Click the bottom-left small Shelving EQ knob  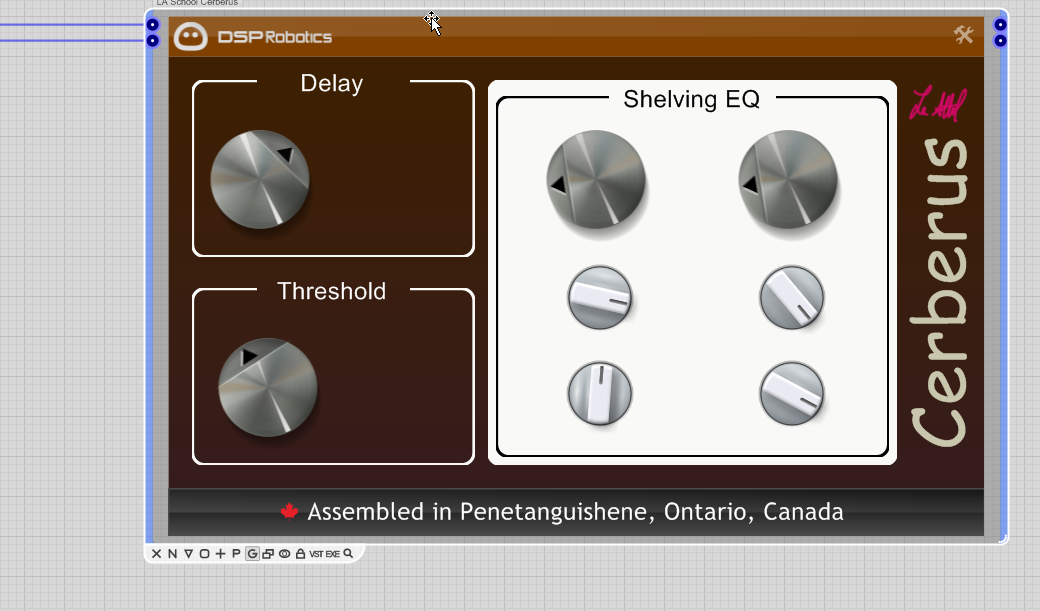pos(600,393)
